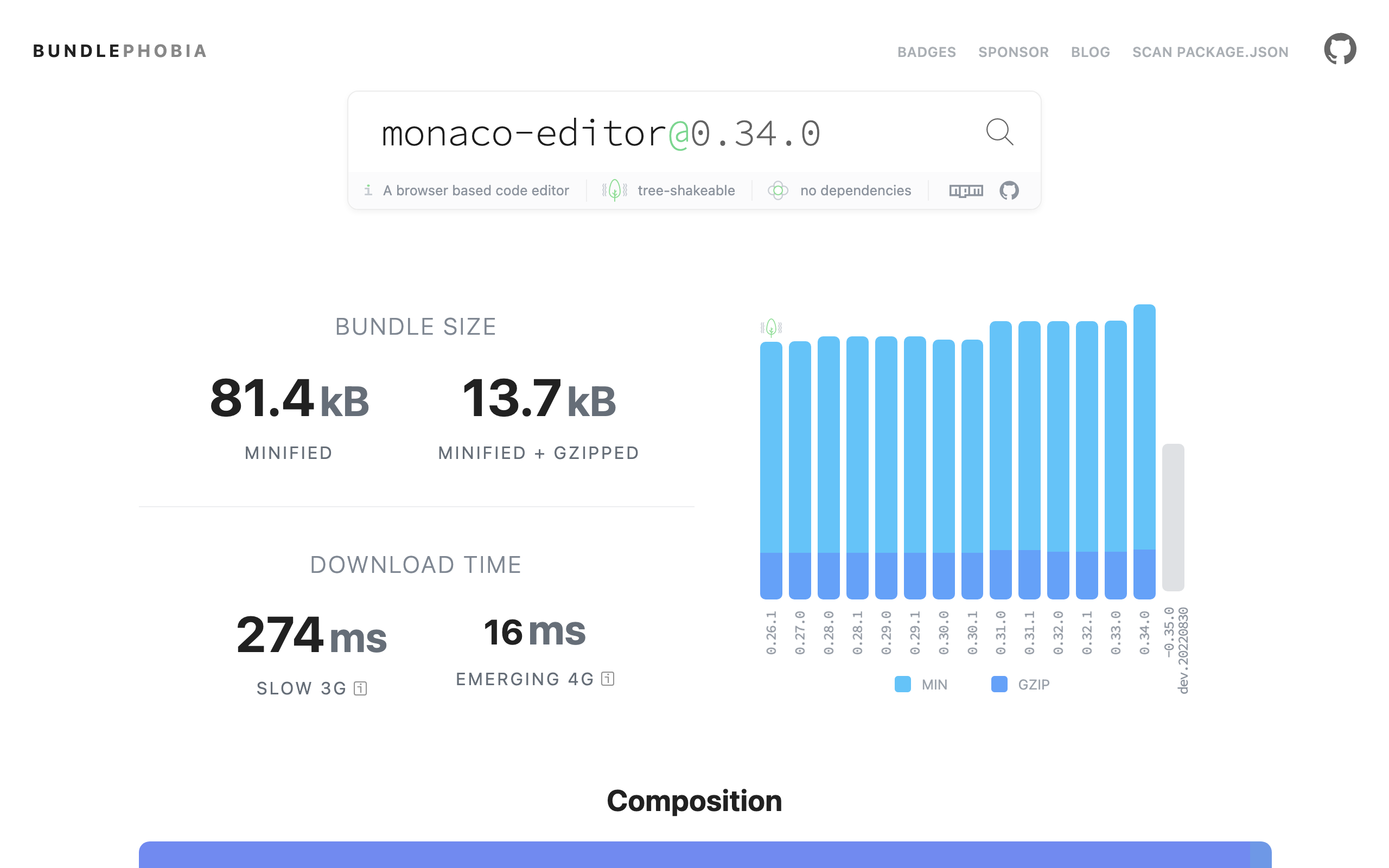Click the GZIP blue color swatch in the legend
1389x868 pixels.
999,684
